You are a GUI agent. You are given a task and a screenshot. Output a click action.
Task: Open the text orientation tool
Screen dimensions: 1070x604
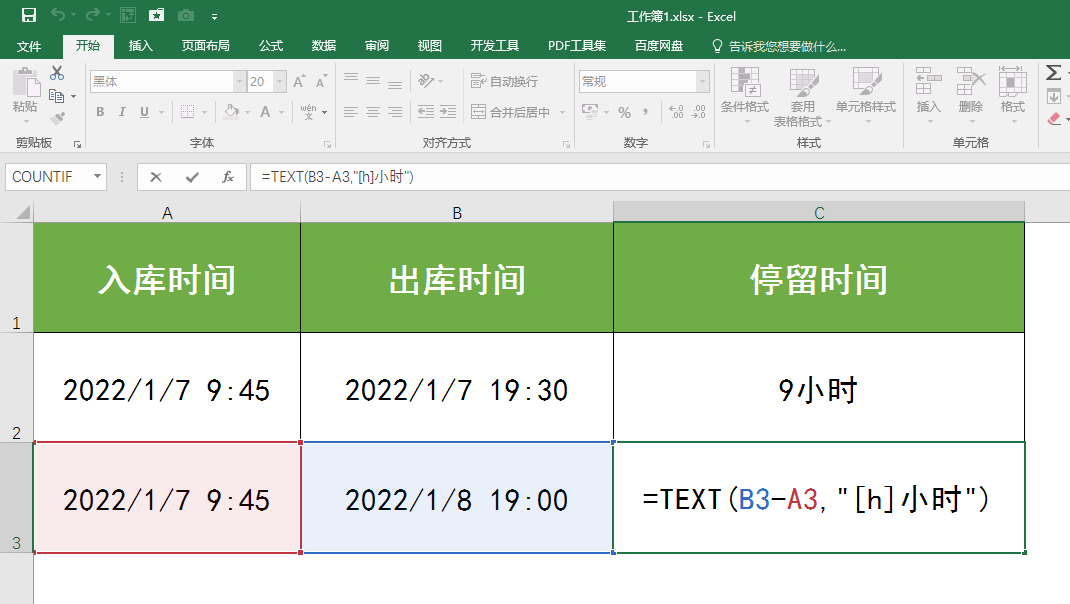[x=426, y=81]
